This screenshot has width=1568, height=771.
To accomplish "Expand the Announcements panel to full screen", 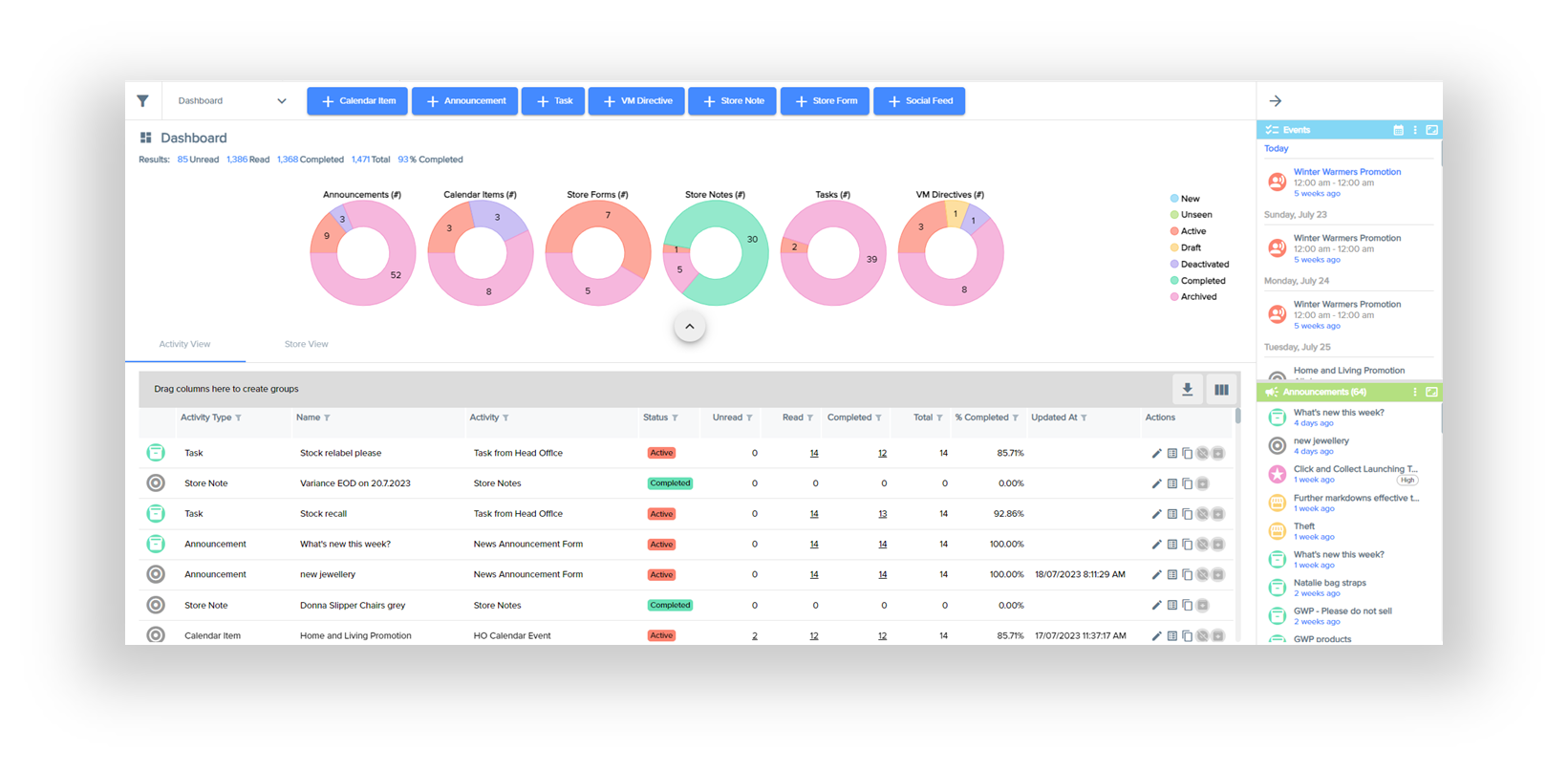I will [x=1431, y=393].
